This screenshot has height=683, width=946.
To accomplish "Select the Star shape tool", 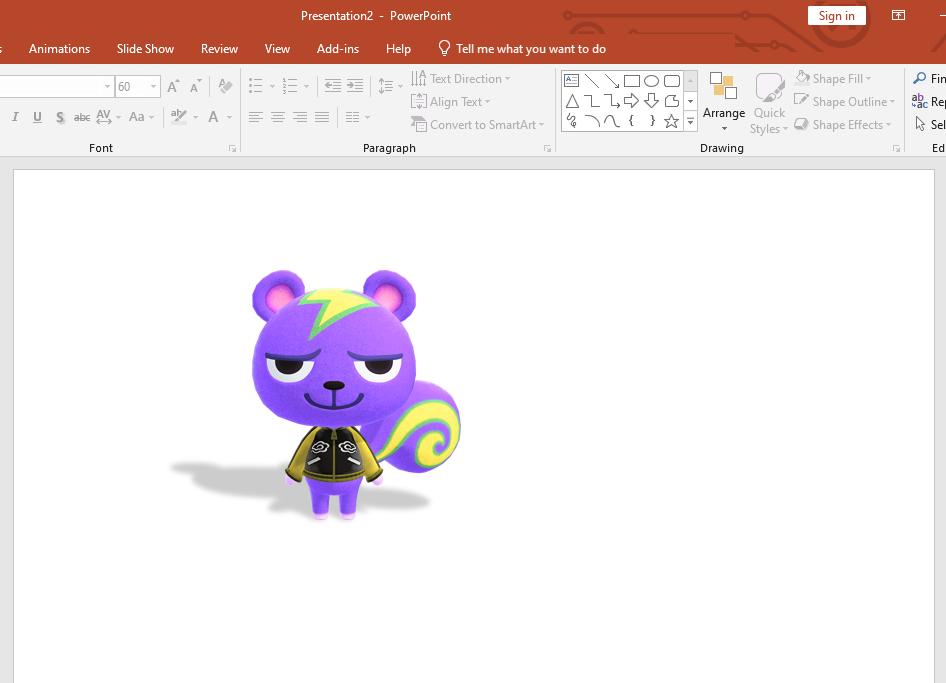I will 671,121.
